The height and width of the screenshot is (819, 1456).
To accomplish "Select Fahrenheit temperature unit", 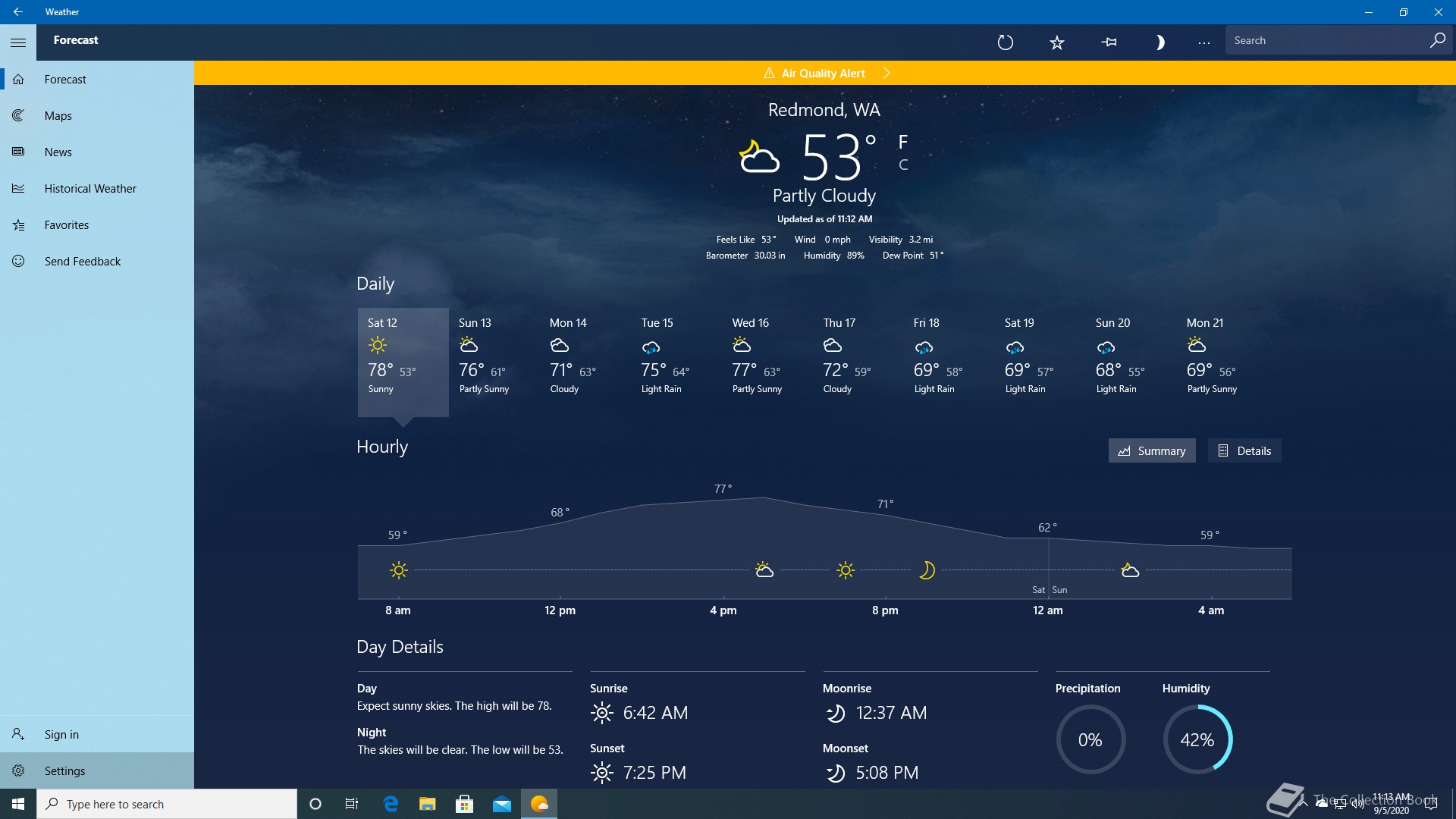I will [903, 142].
